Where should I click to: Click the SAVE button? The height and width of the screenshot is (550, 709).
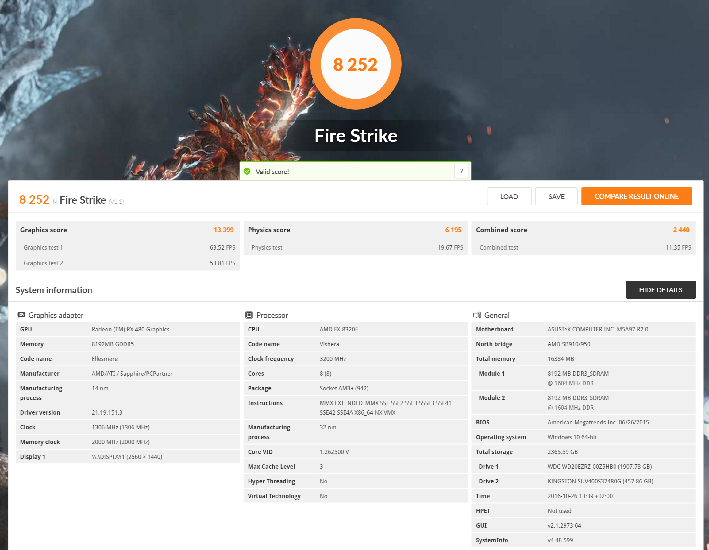[x=556, y=196]
